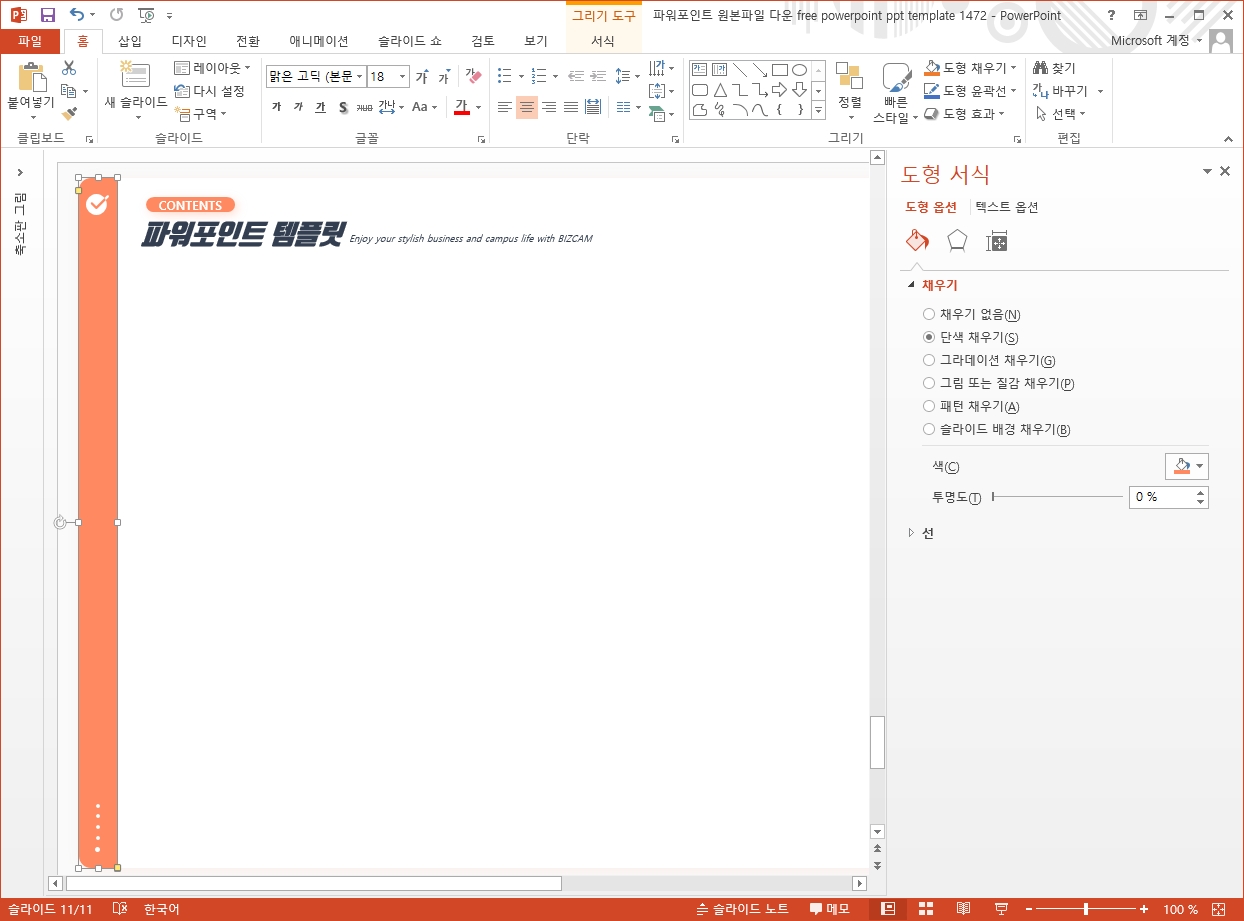The height and width of the screenshot is (921, 1244).
Task: Choose Picture or texture fill (그림 또는 질감 채우기)
Action: pos(998,383)
